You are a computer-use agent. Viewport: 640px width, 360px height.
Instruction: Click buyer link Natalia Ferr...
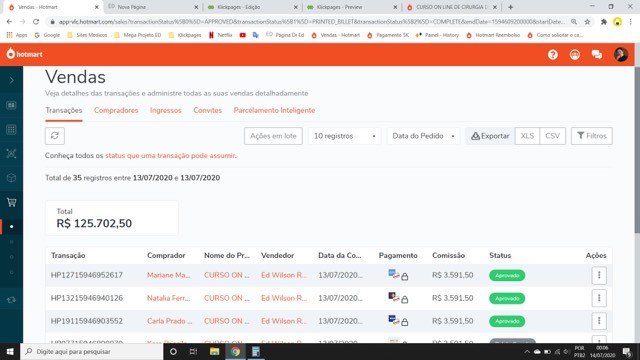169,298
